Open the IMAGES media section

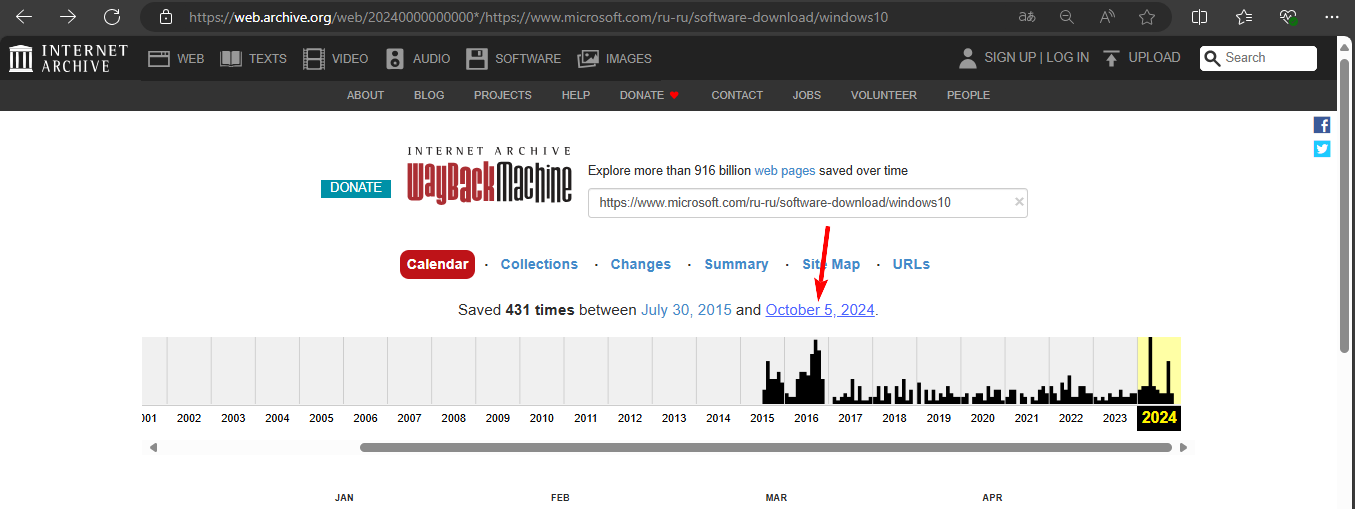(x=615, y=59)
